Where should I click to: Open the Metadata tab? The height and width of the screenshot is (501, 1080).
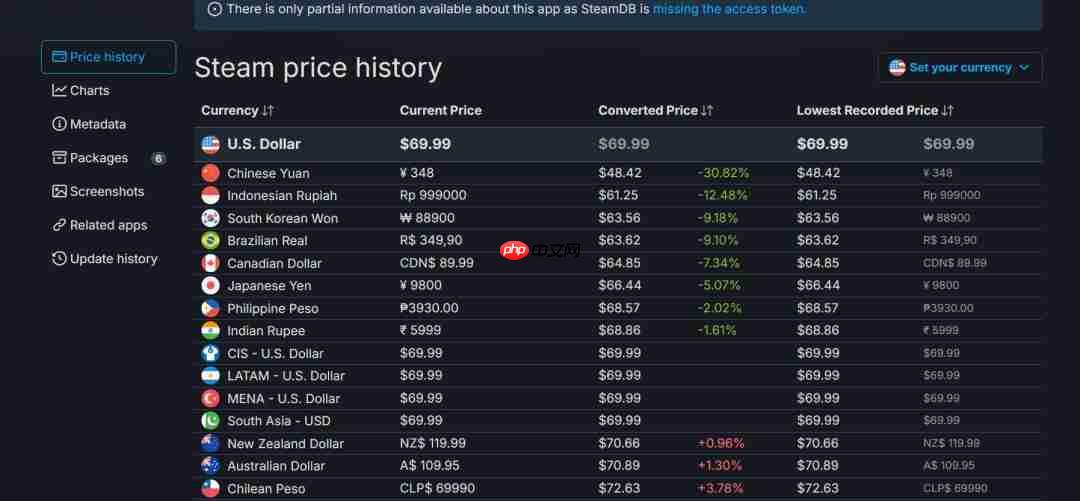pos(97,125)
